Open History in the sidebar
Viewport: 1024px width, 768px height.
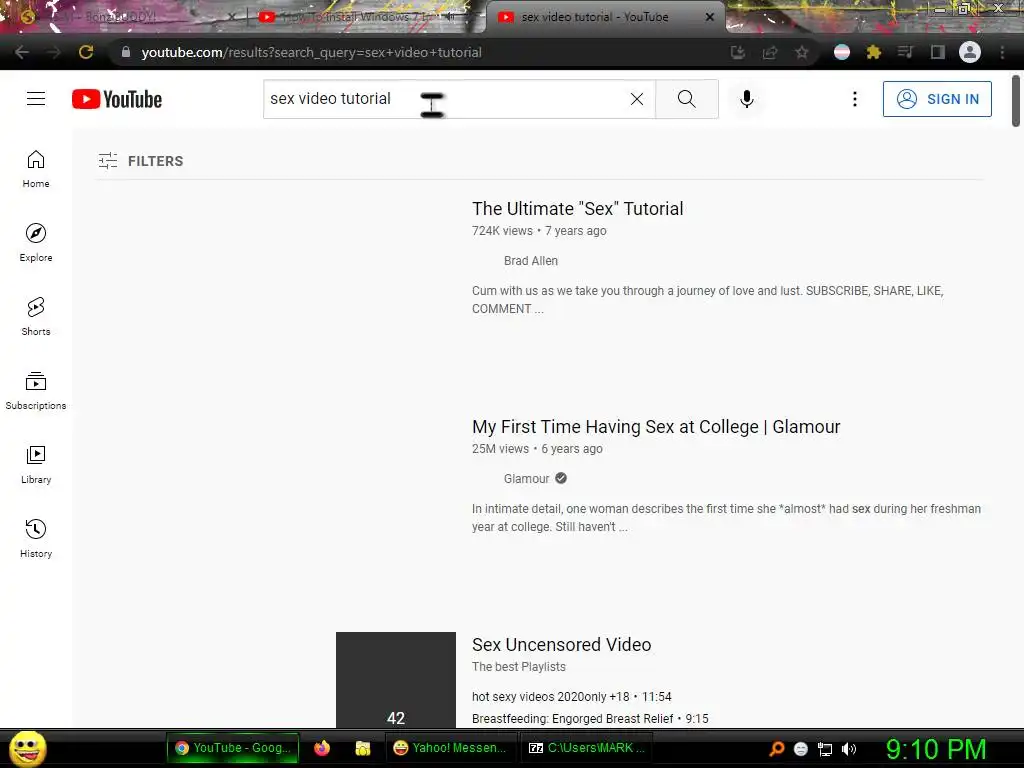click(36, 538)
